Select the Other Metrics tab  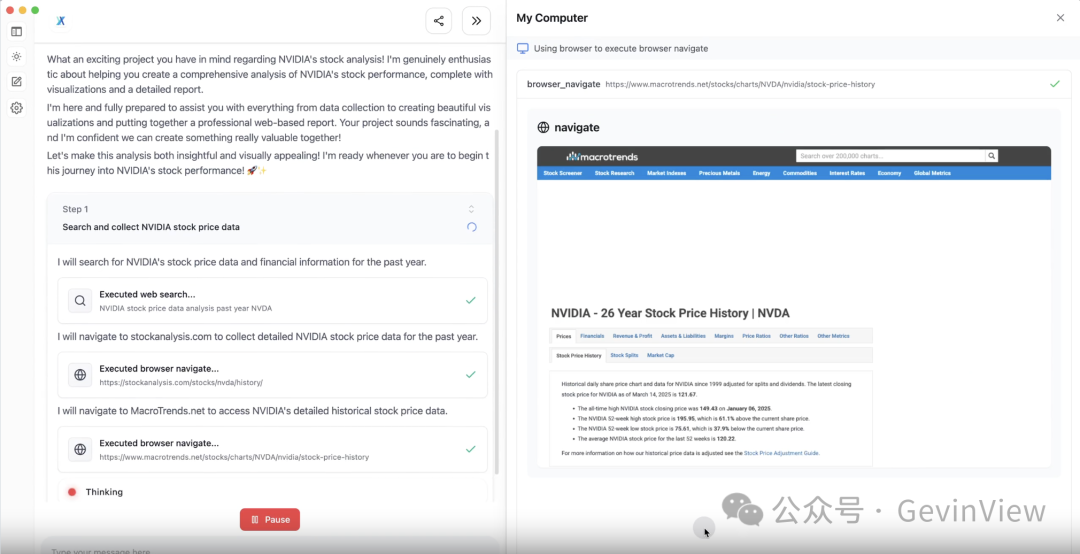point(833,336)
